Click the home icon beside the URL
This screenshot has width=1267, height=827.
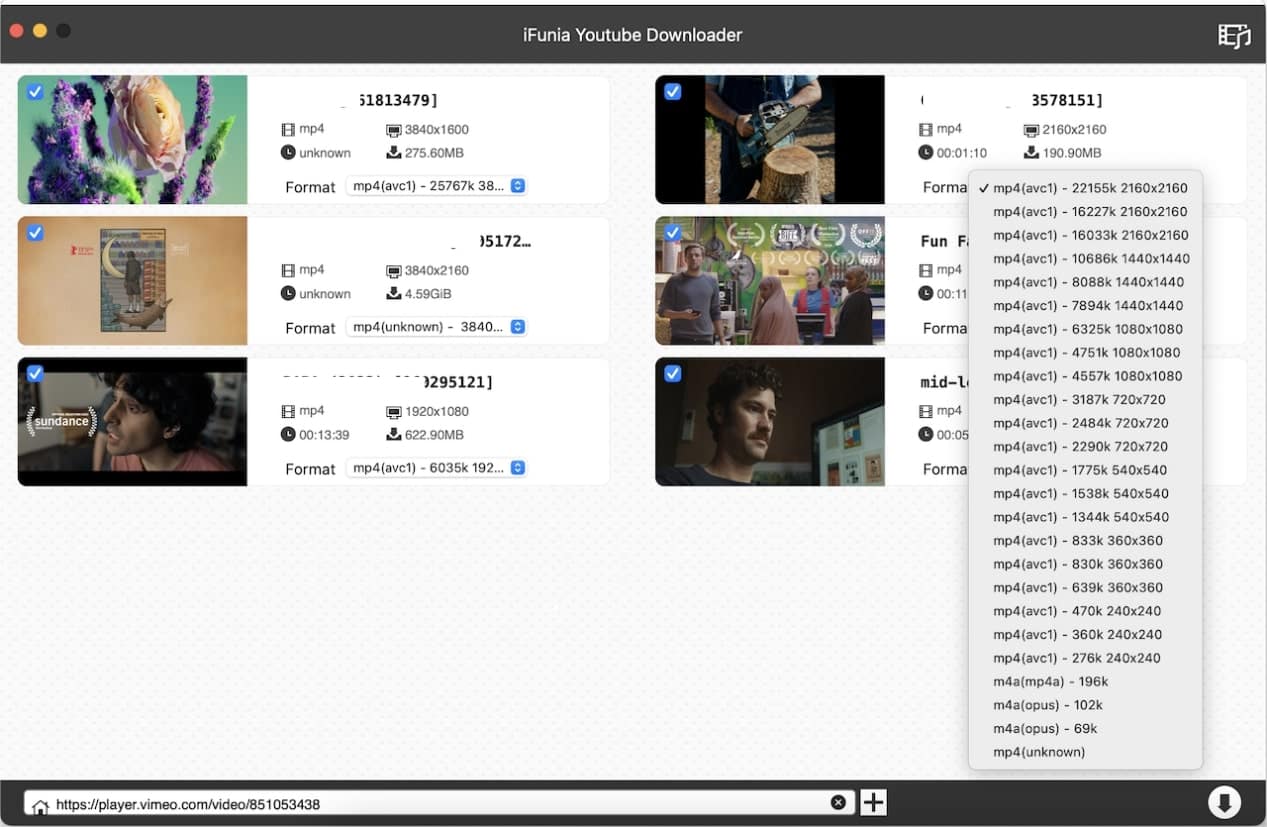[x=40, y=805]
